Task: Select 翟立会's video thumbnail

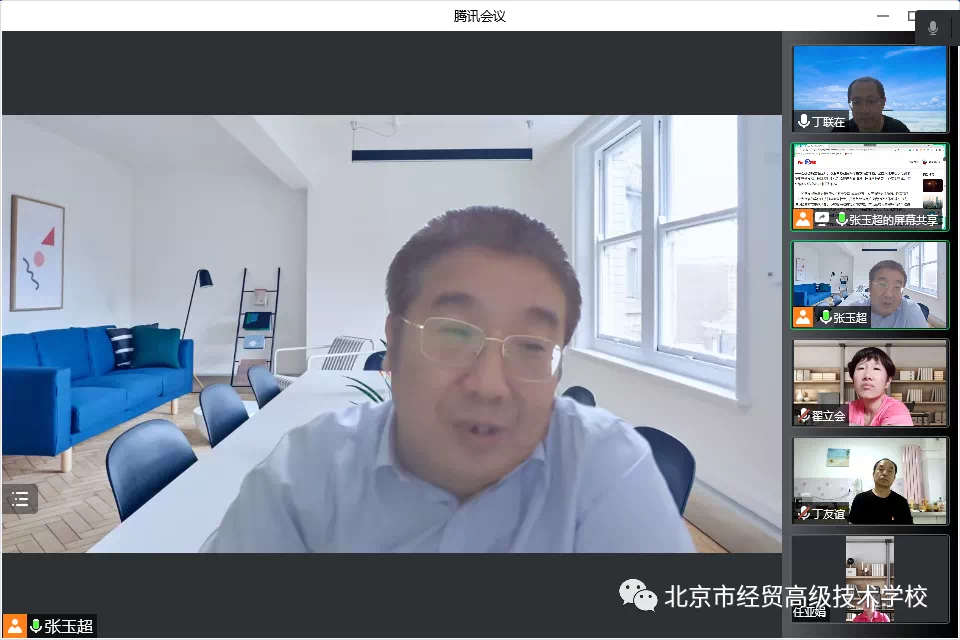Action: tap(869, 380)
